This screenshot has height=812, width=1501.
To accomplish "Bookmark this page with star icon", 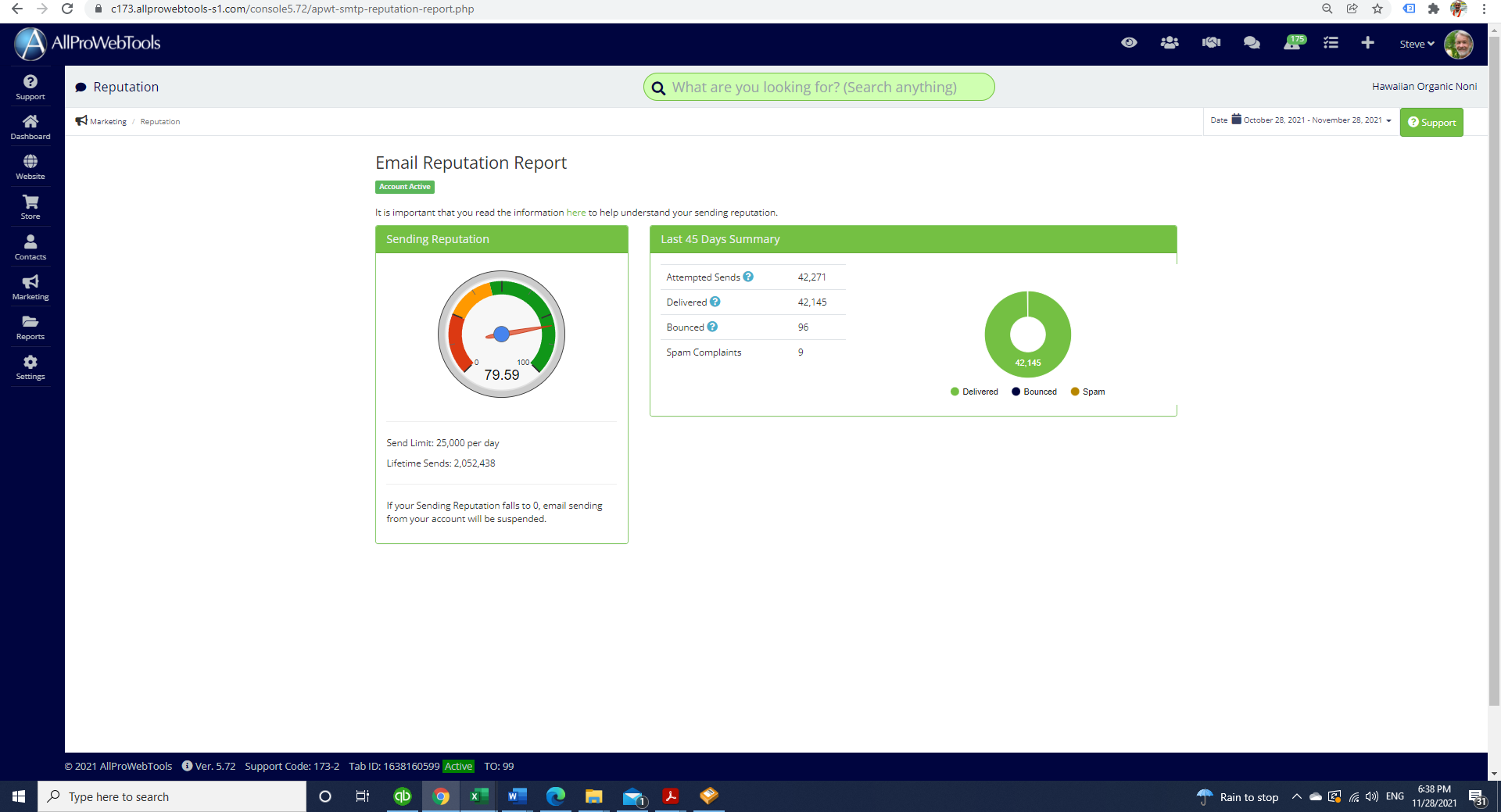I will pyautogui.click(x=1377, y=9).
